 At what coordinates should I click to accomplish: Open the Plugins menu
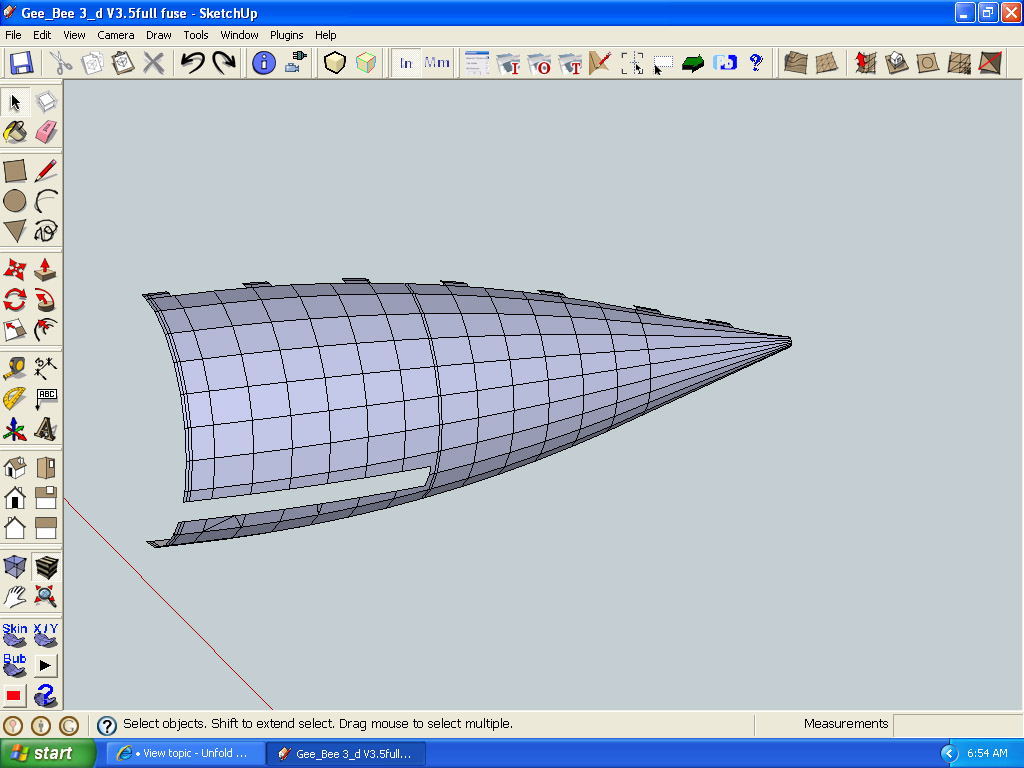pyautogui.click(x=286, y=35)
